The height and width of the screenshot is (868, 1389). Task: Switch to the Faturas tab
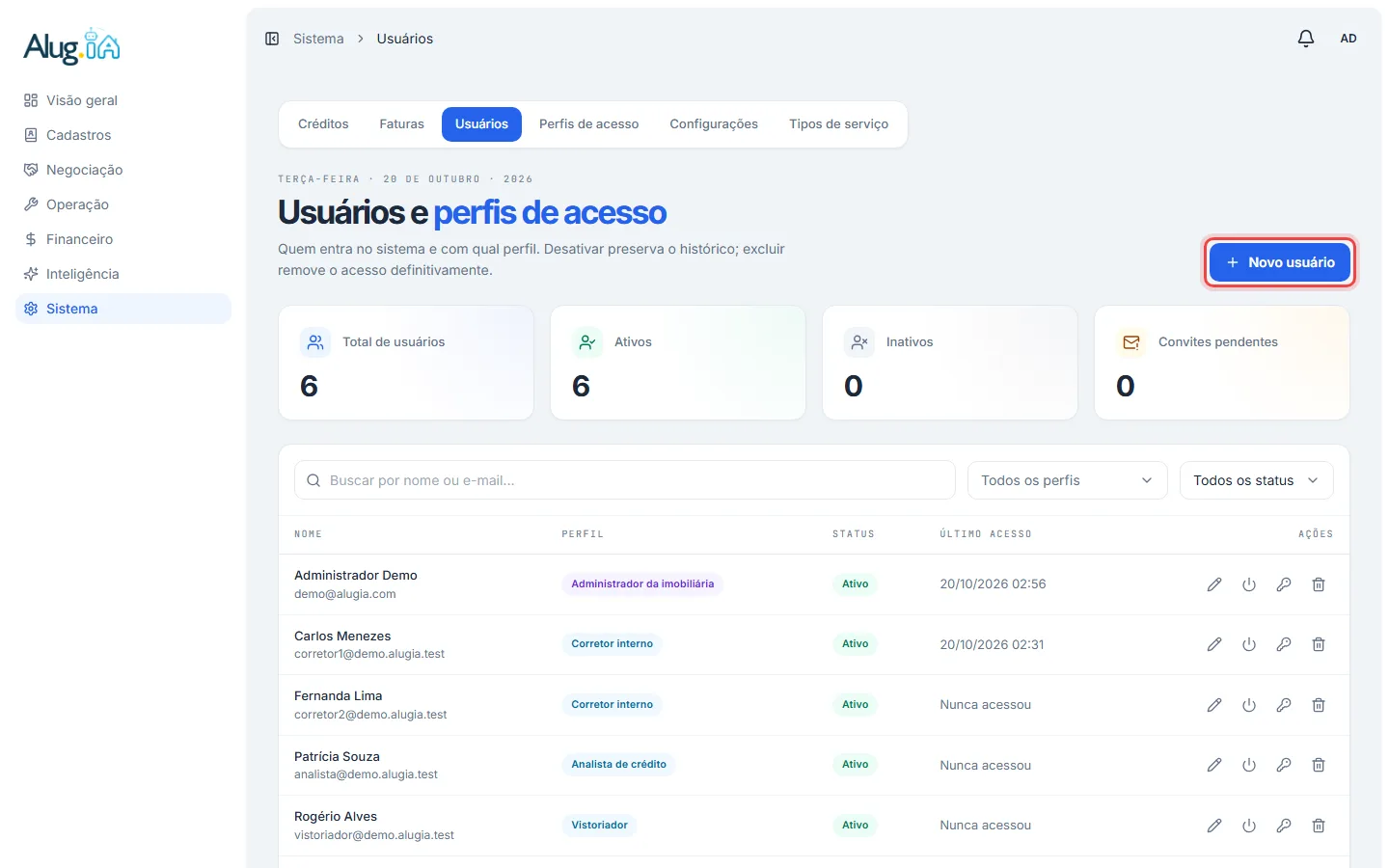pos(401,124)
